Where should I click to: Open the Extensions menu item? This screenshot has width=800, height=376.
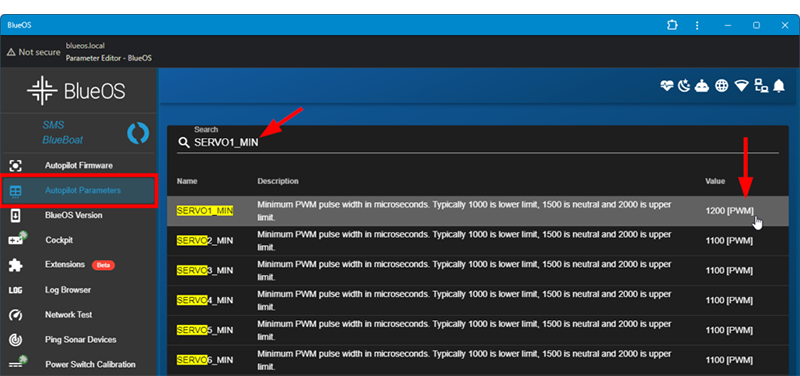(x=79, y=265)
